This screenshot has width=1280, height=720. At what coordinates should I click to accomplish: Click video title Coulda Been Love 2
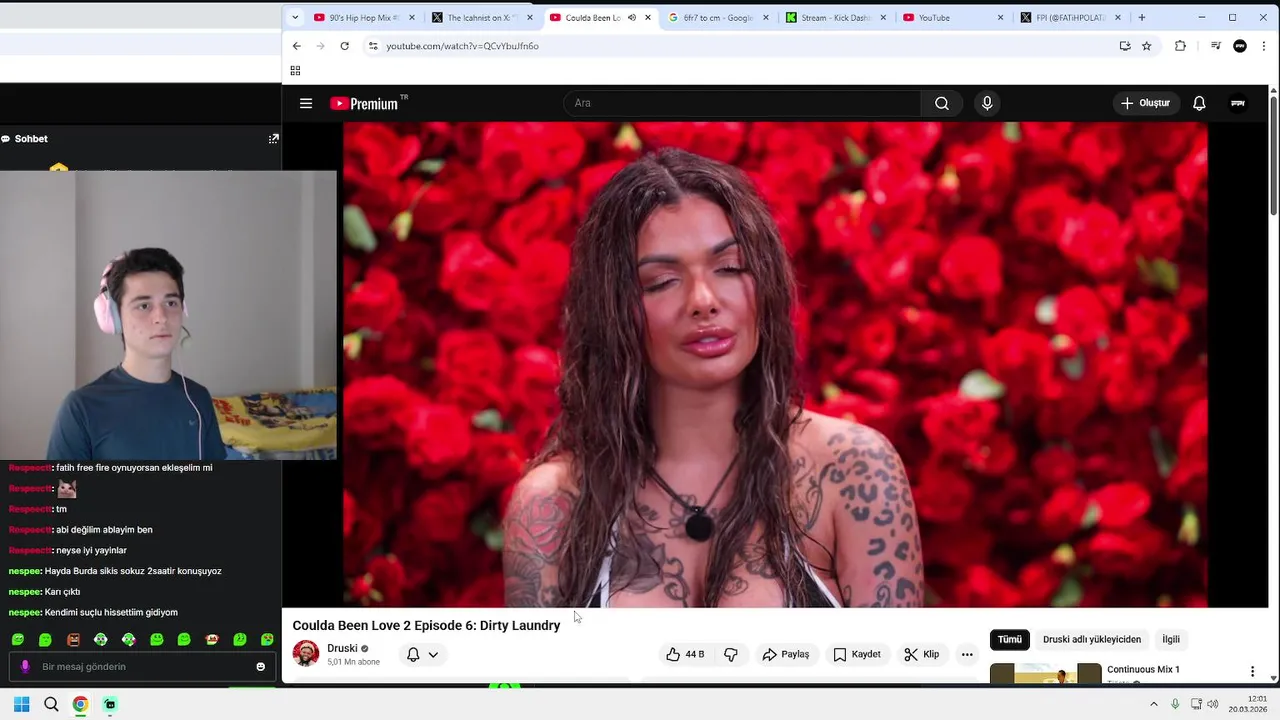click(x=426, y=625)
